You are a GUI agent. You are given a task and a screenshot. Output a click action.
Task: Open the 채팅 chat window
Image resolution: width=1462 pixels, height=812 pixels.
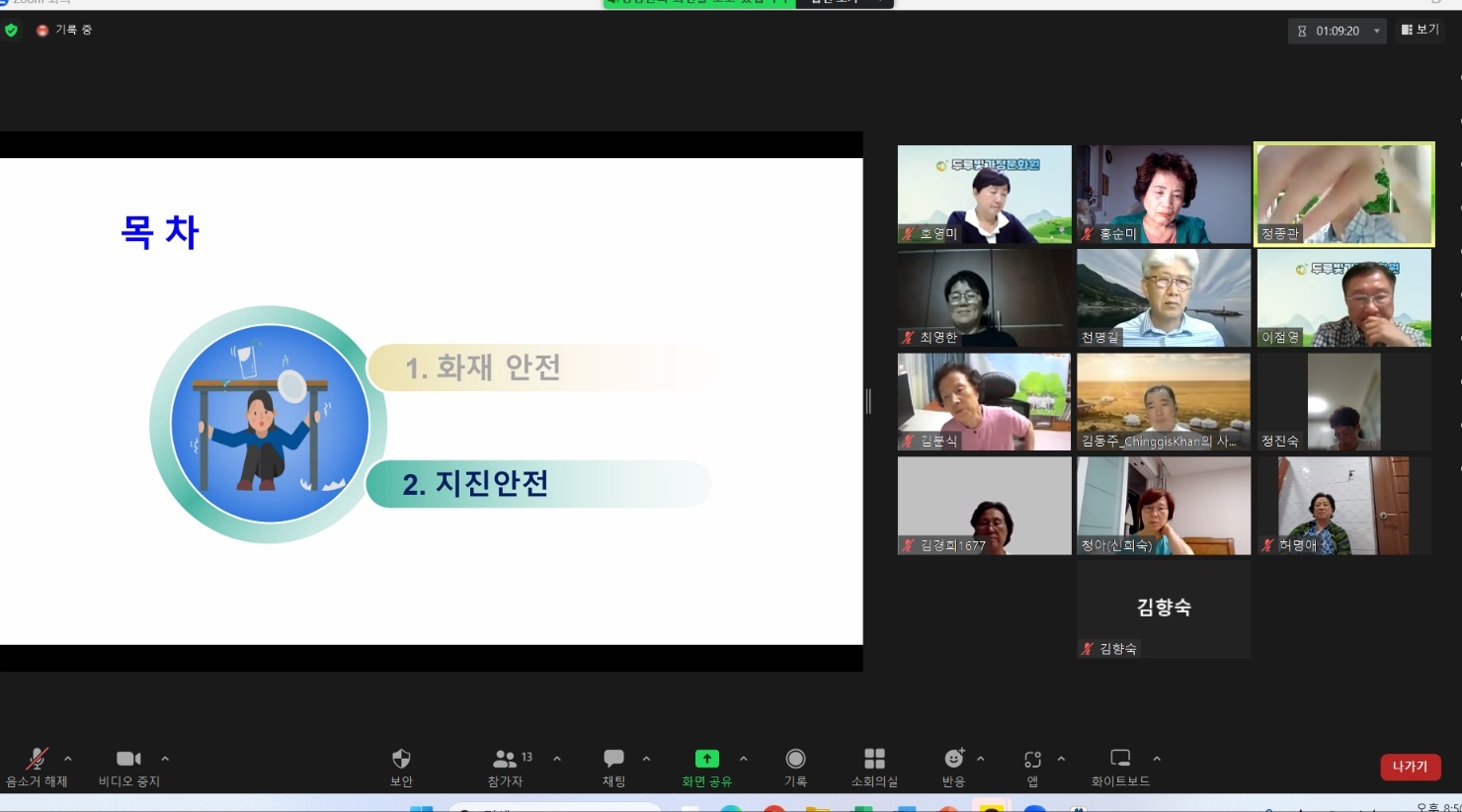pos(613,759)
